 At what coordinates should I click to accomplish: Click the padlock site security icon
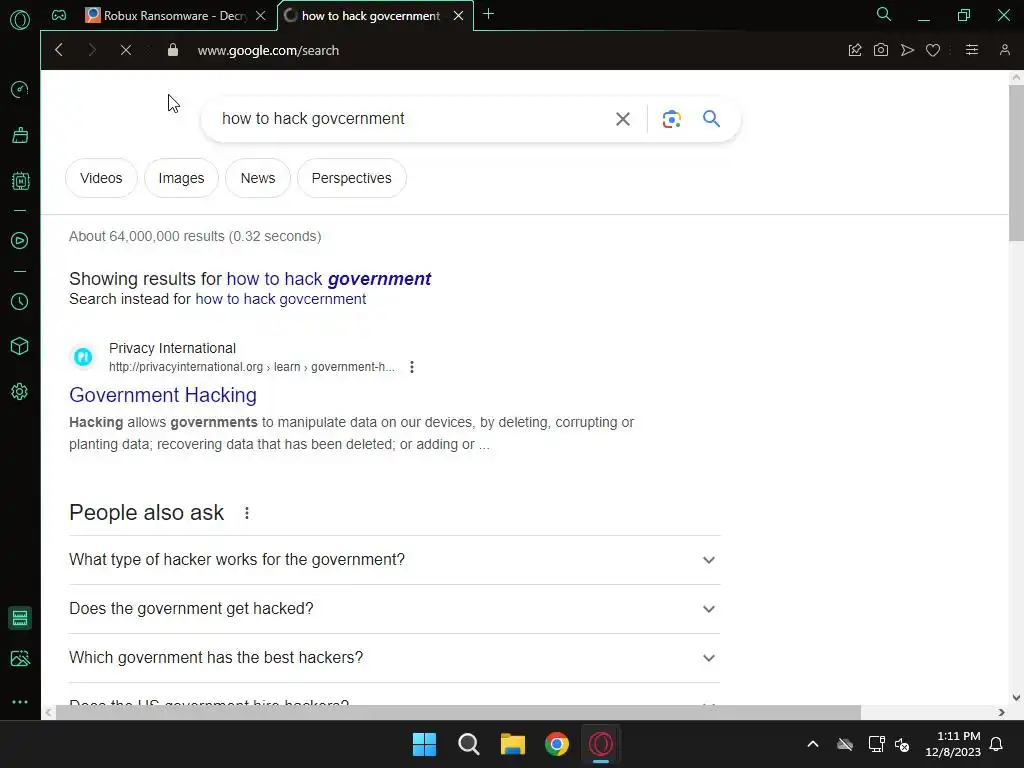tap(172, 50)
